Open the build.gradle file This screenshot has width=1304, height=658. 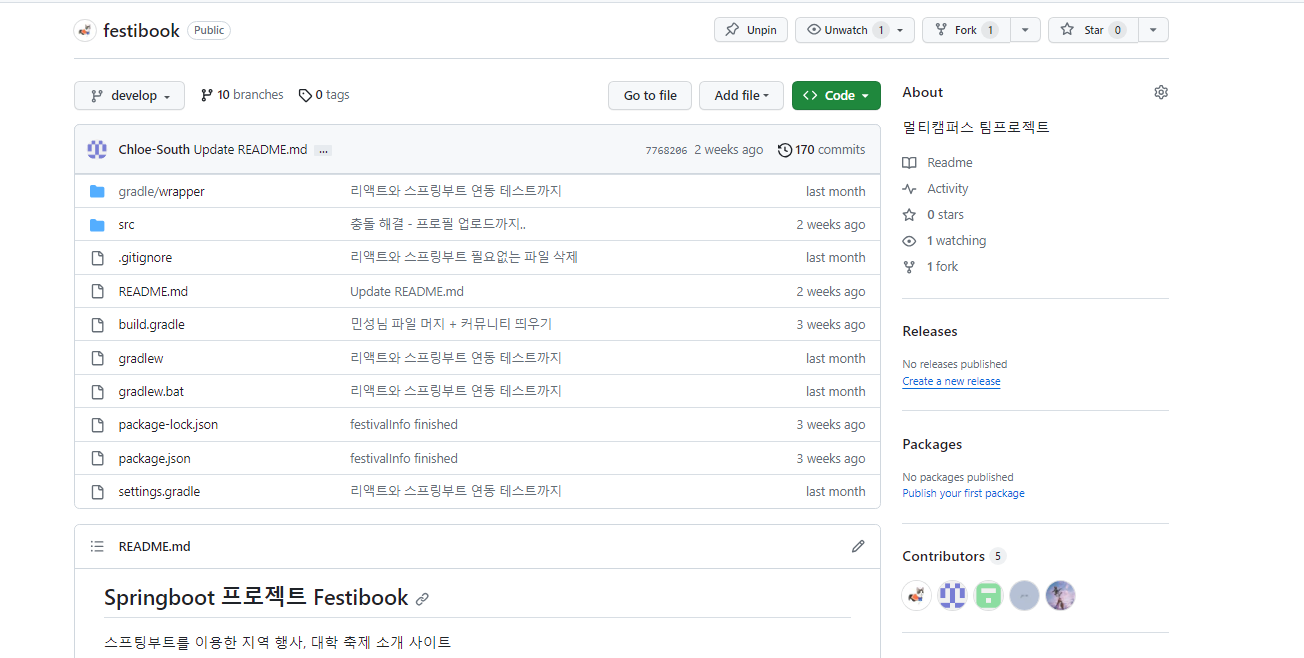pos(151,325)
